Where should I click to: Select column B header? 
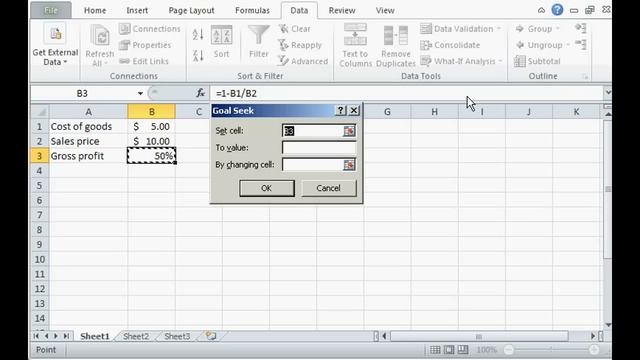151,111
